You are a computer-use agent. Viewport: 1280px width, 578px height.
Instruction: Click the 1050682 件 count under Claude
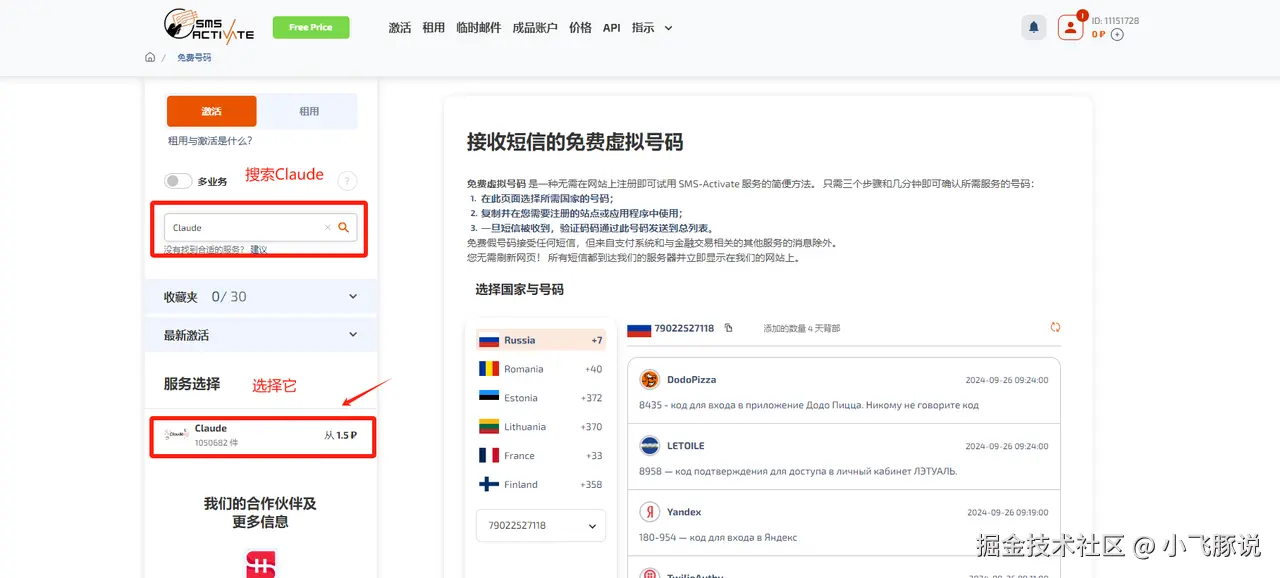216,442
